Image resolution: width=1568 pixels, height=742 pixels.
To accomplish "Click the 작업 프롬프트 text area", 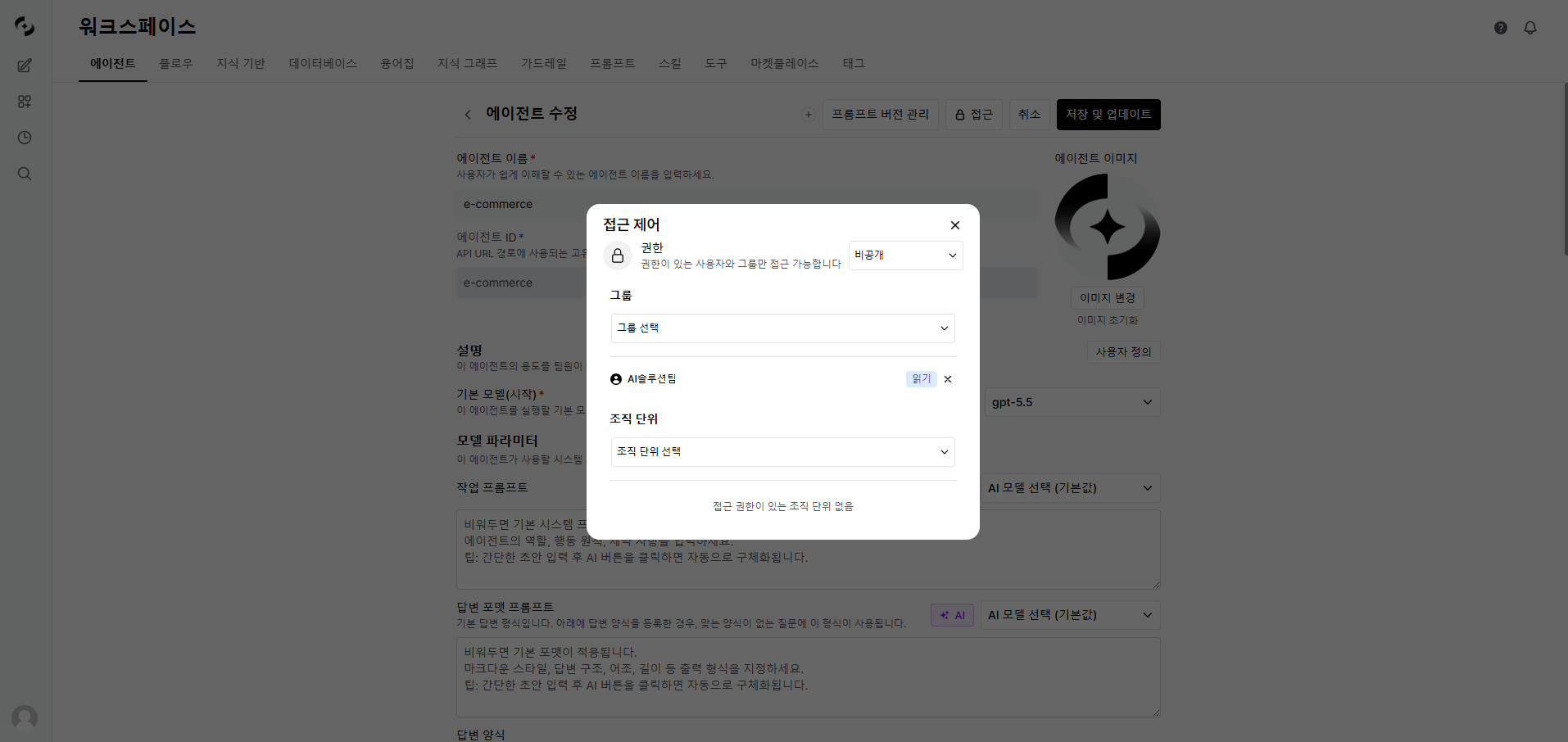I will (809, 550).
